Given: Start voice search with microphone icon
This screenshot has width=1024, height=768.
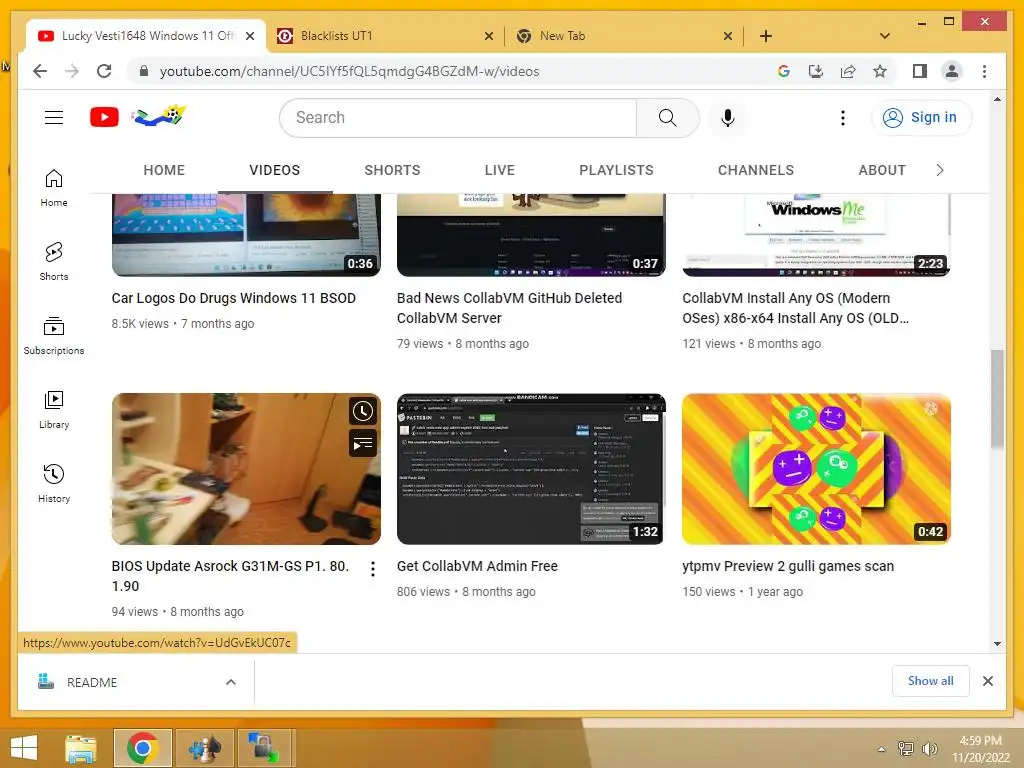Looking at the screenshot, I should (728, 118).
